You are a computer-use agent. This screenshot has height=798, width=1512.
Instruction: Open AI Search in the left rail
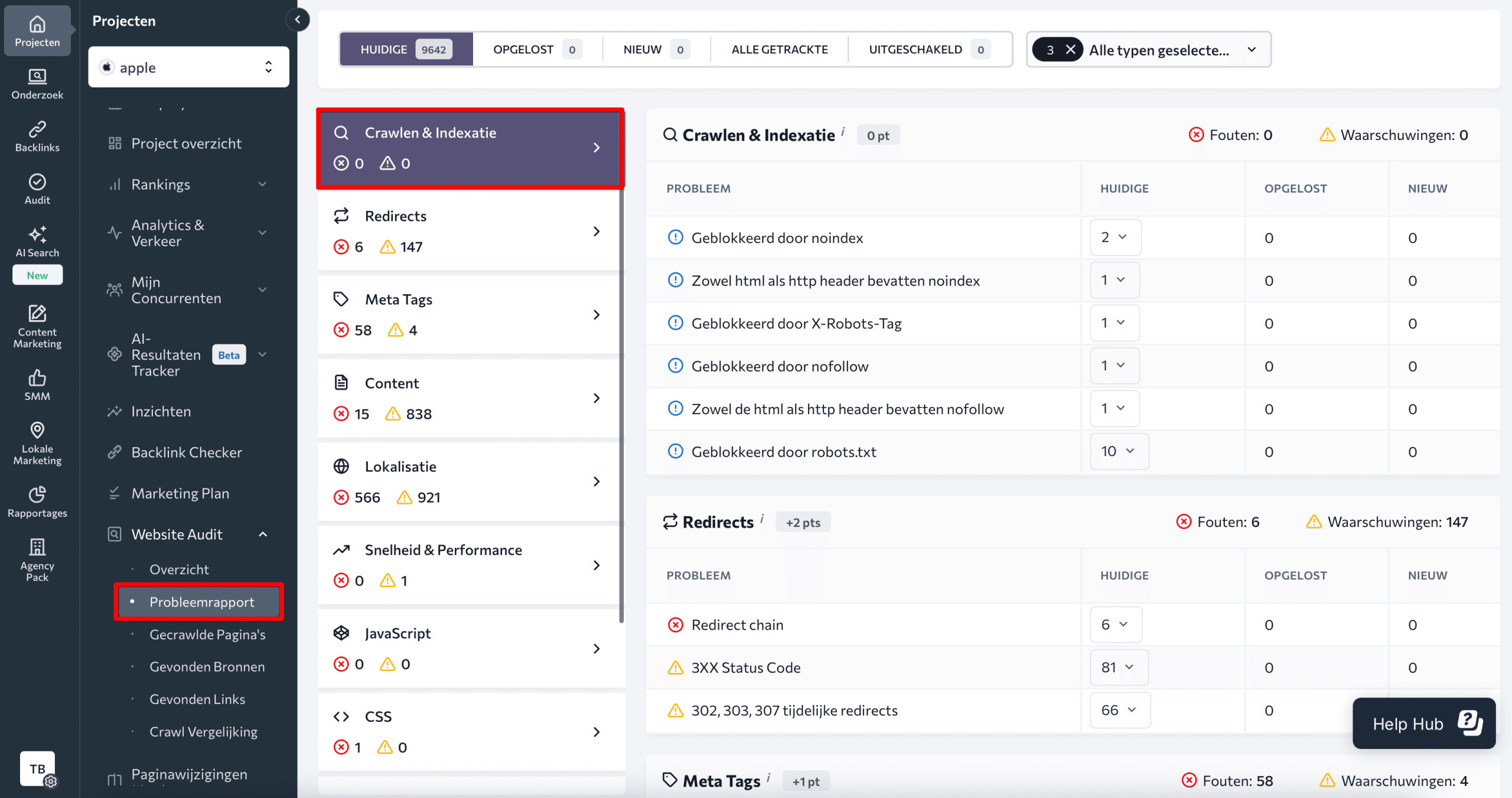[37, 242]
